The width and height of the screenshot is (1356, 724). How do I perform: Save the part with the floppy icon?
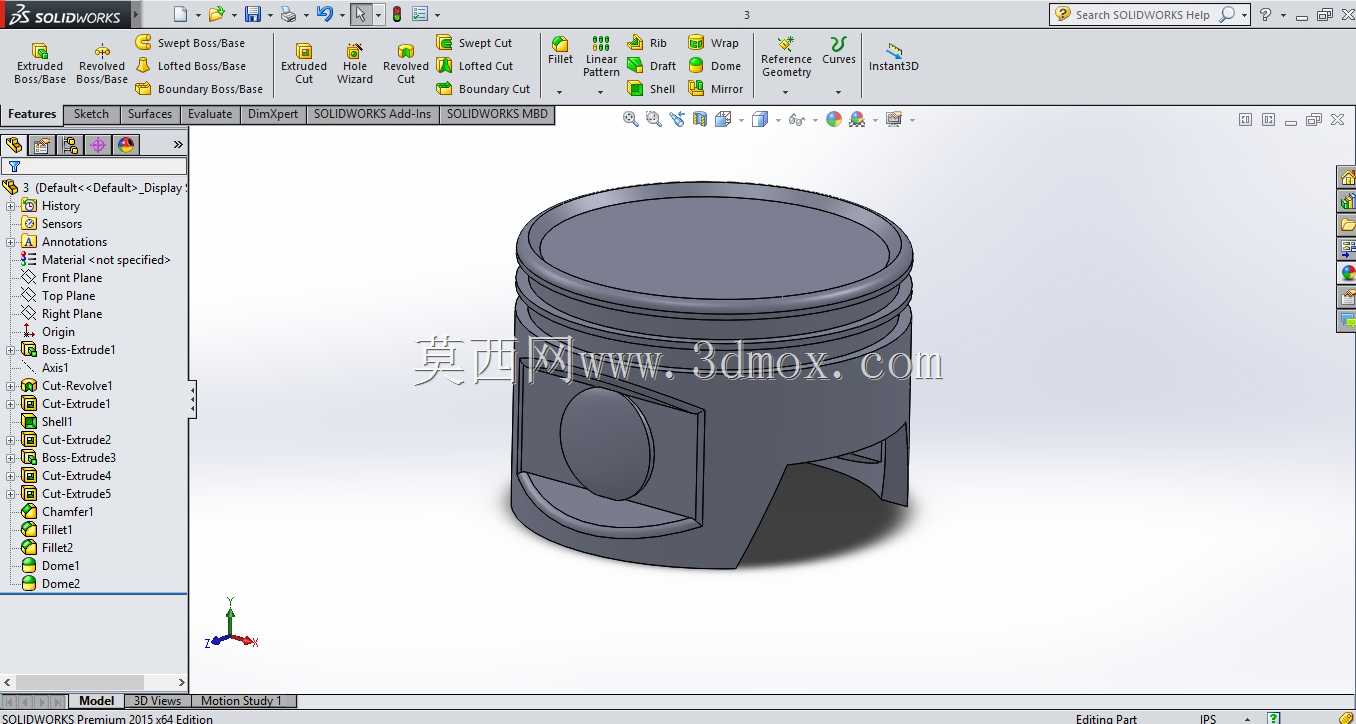253,14
